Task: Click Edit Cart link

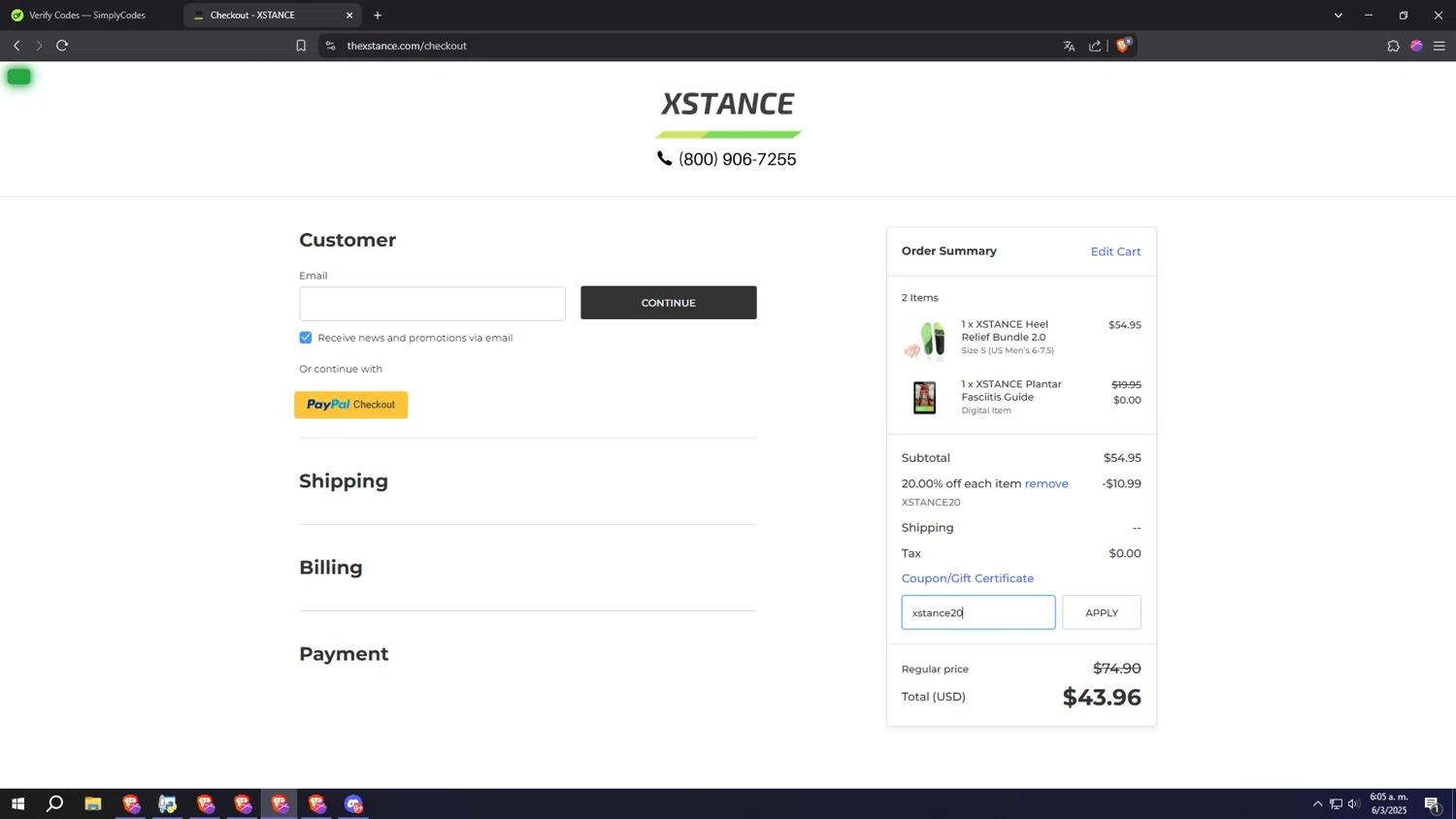Action: coord(1115,251)
